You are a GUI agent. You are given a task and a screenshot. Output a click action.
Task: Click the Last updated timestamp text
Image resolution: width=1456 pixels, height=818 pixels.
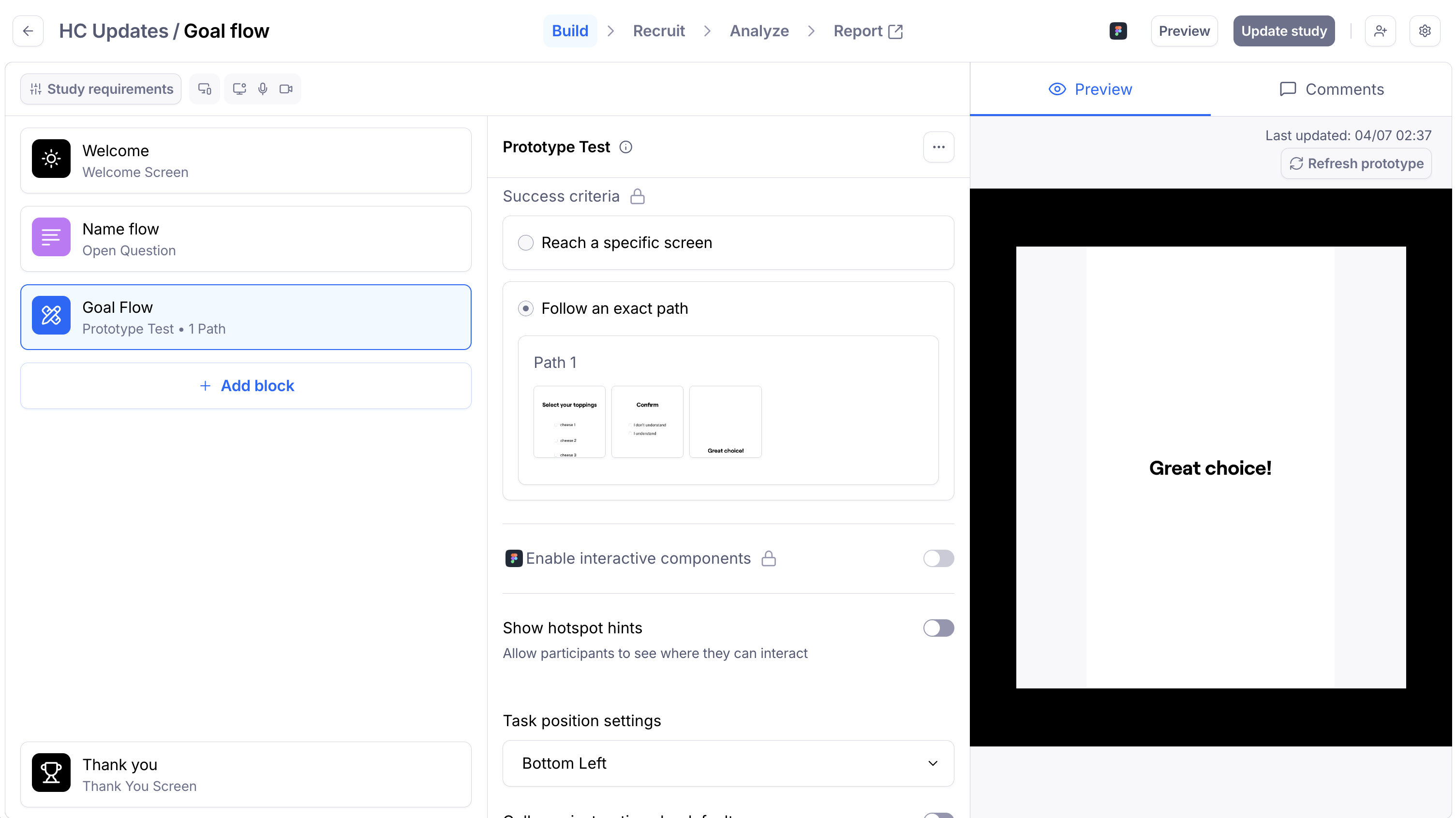point(1348,135)
